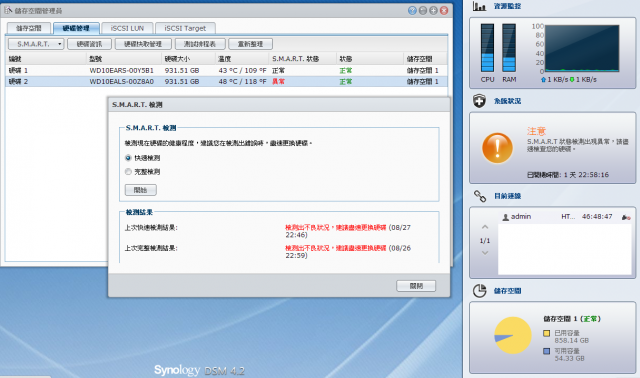Click the 資源監控 widget title
This screenshot has height=378, width=640.
[507, 6]
